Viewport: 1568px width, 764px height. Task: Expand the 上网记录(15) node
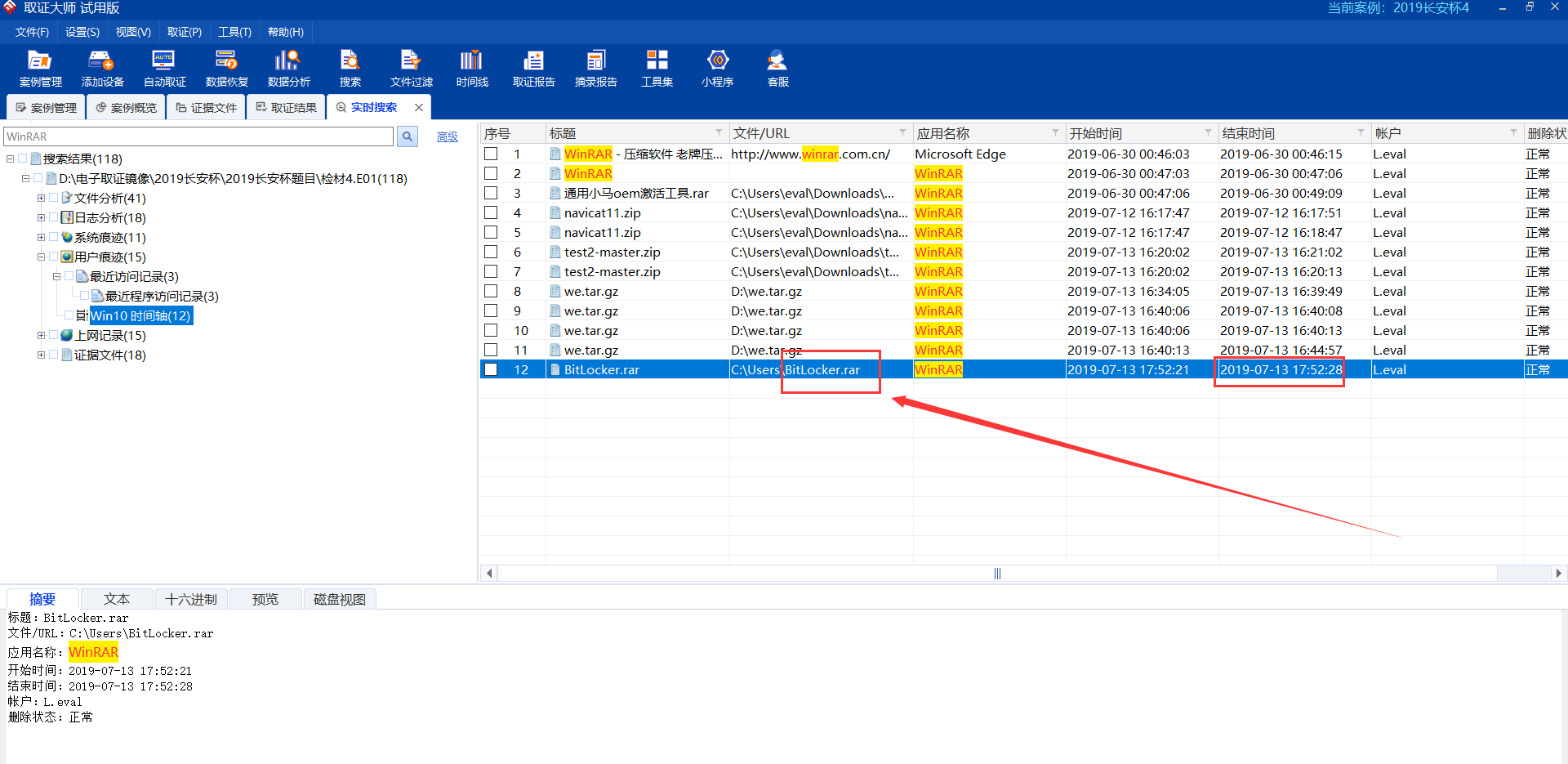tap(41, 335)
